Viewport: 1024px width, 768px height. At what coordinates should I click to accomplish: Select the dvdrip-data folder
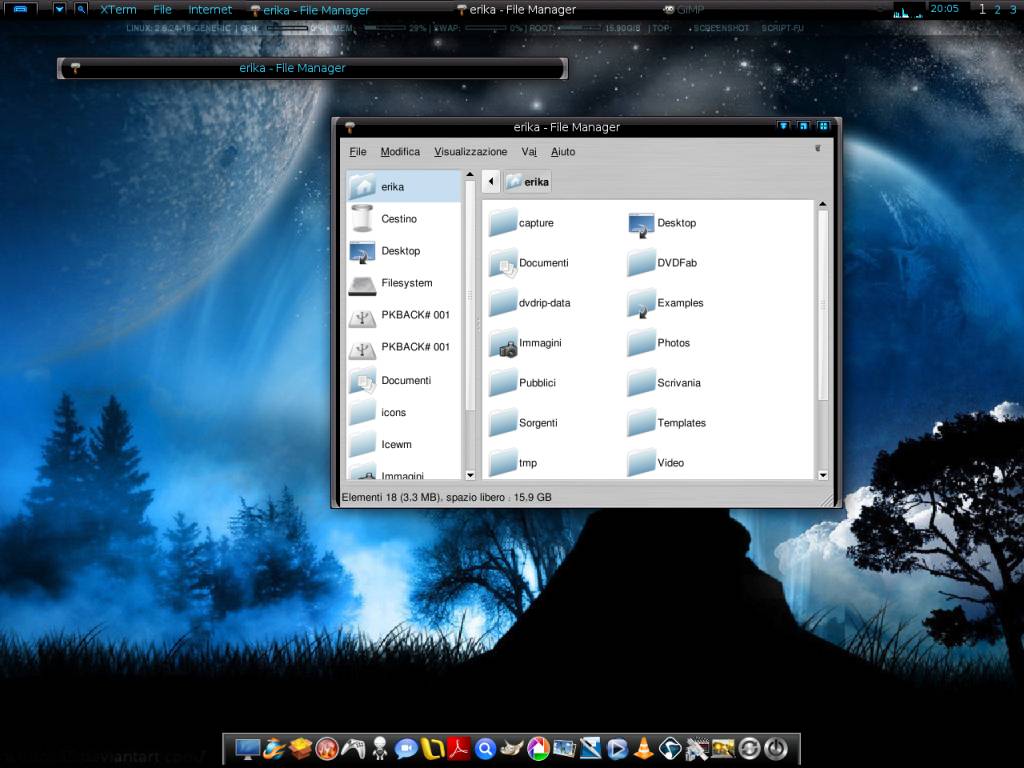tap(530, 303)
